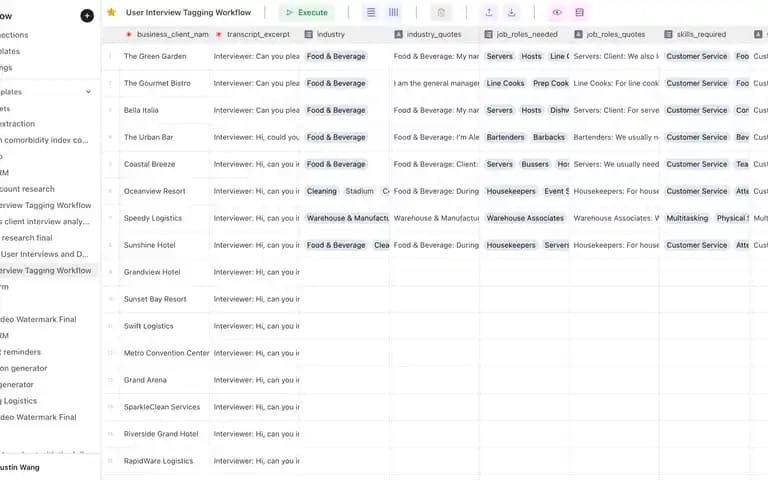Click red required marker on business_client_nam
The height and width of the screenshot is (480, 768).
point(129,34)
